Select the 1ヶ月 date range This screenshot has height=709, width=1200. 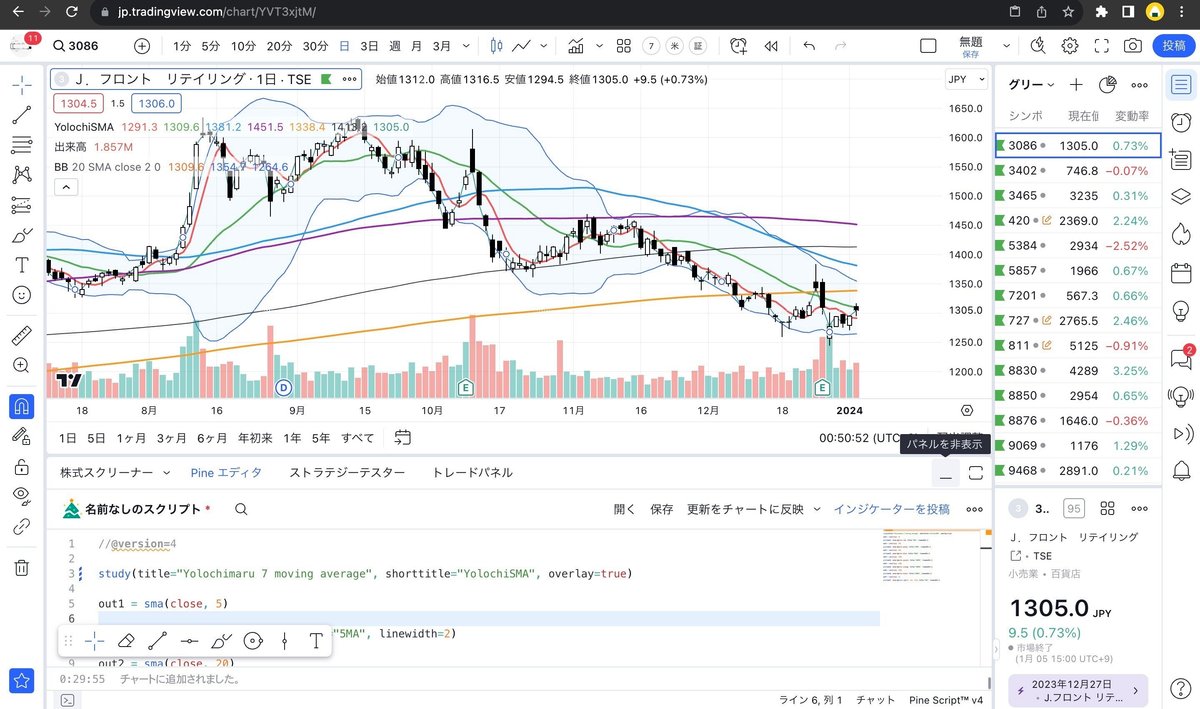click(x=132, y=438)
